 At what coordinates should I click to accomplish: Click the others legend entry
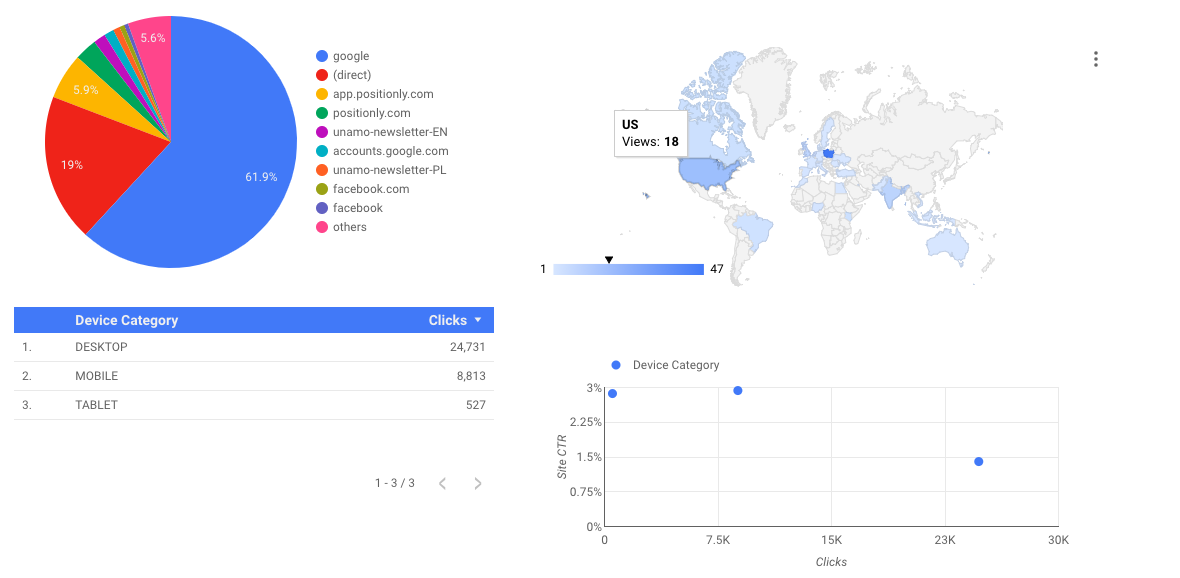click(x=342, y=227)
